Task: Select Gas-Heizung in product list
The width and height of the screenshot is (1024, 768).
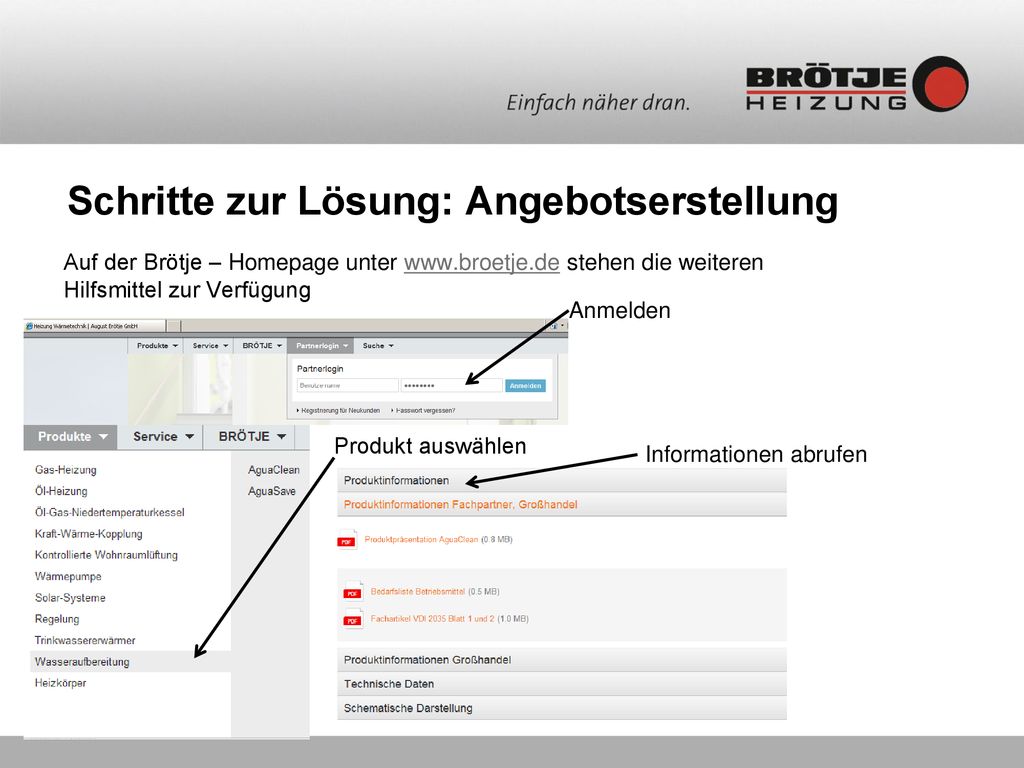Action: (x=66, y=470)
